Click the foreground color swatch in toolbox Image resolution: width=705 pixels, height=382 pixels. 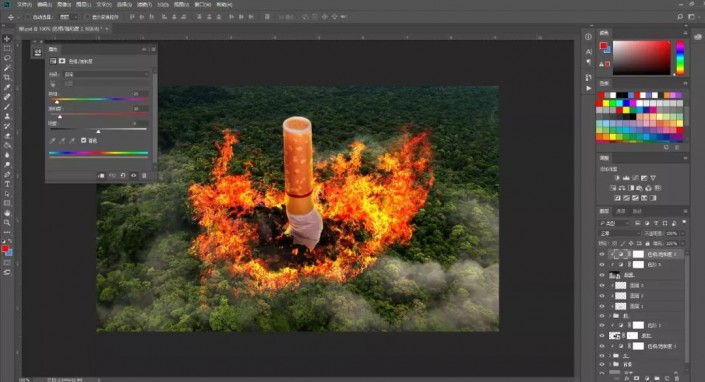[5, 249]
